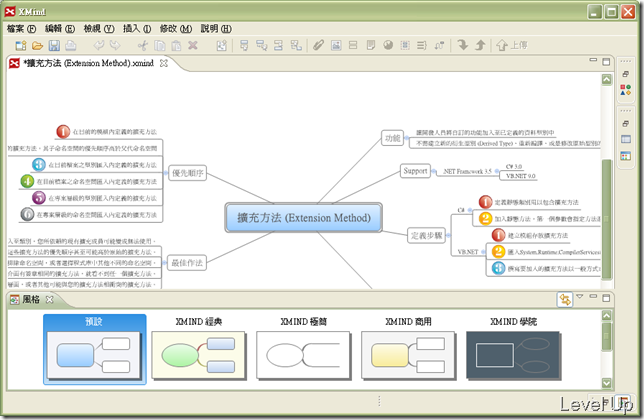Open the 檔案 (F) menu
The width and height of the screenshot is (644, 420).
(21, 28)
